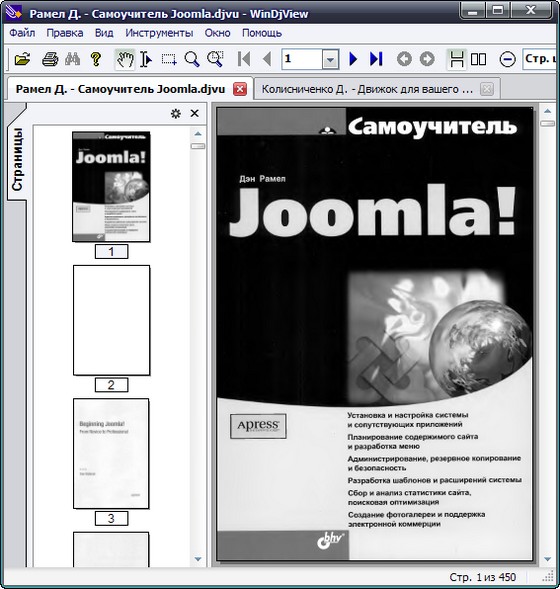Screen dimensions: 560x589
Task: Close the Колисниченко Д. document tab
Action: tap(487, 89)
